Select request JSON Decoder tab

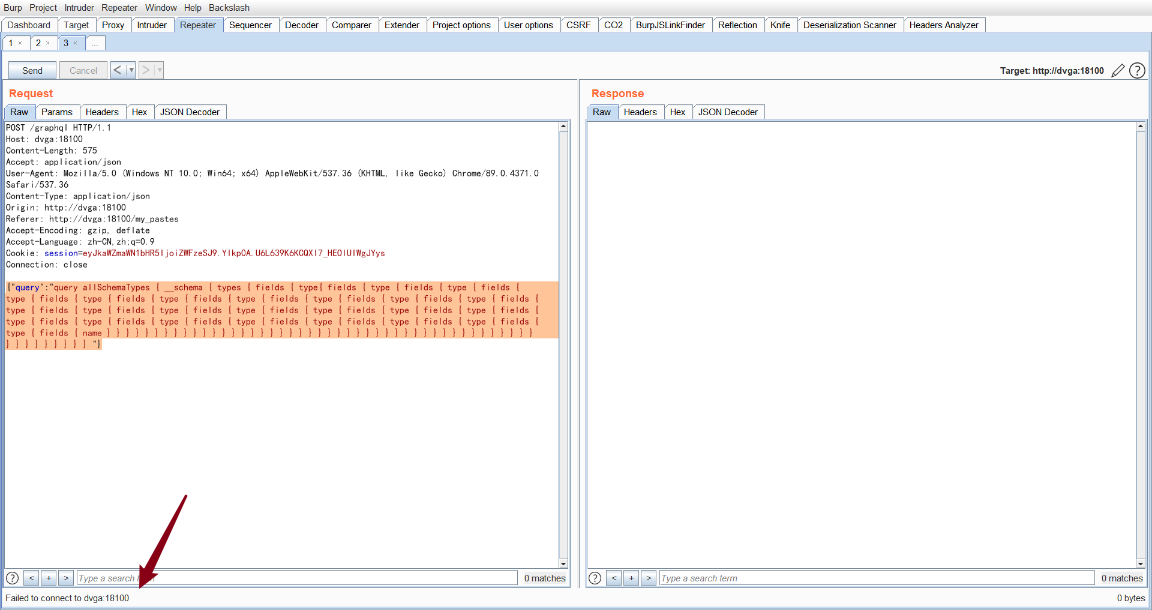tap(190, 112)
